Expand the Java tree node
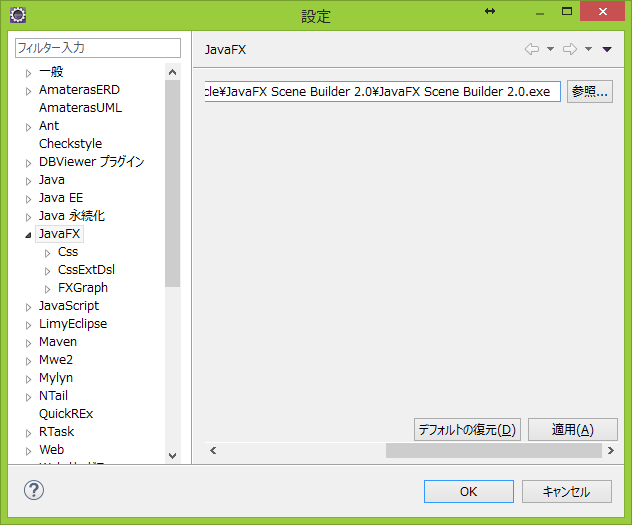The height and width of the screenshot is (525, 632). point(28,181)
